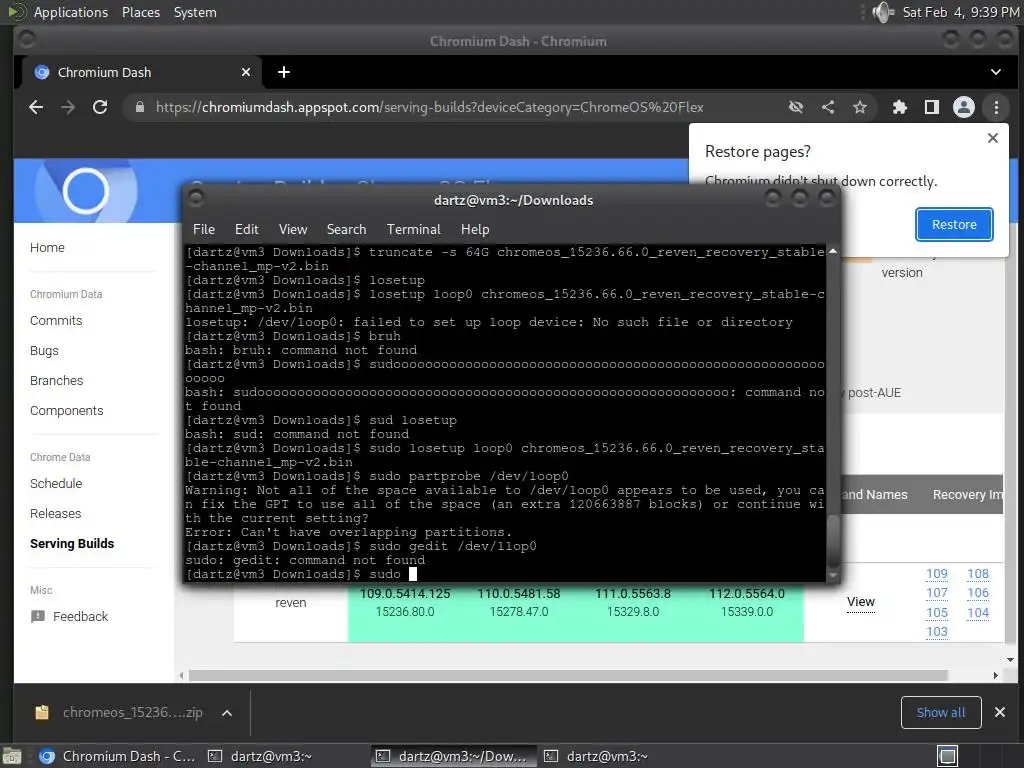Open Commits in Dash sidebar
The width and height of the screenshot is (1024, 768).
[x=56, y=321]
